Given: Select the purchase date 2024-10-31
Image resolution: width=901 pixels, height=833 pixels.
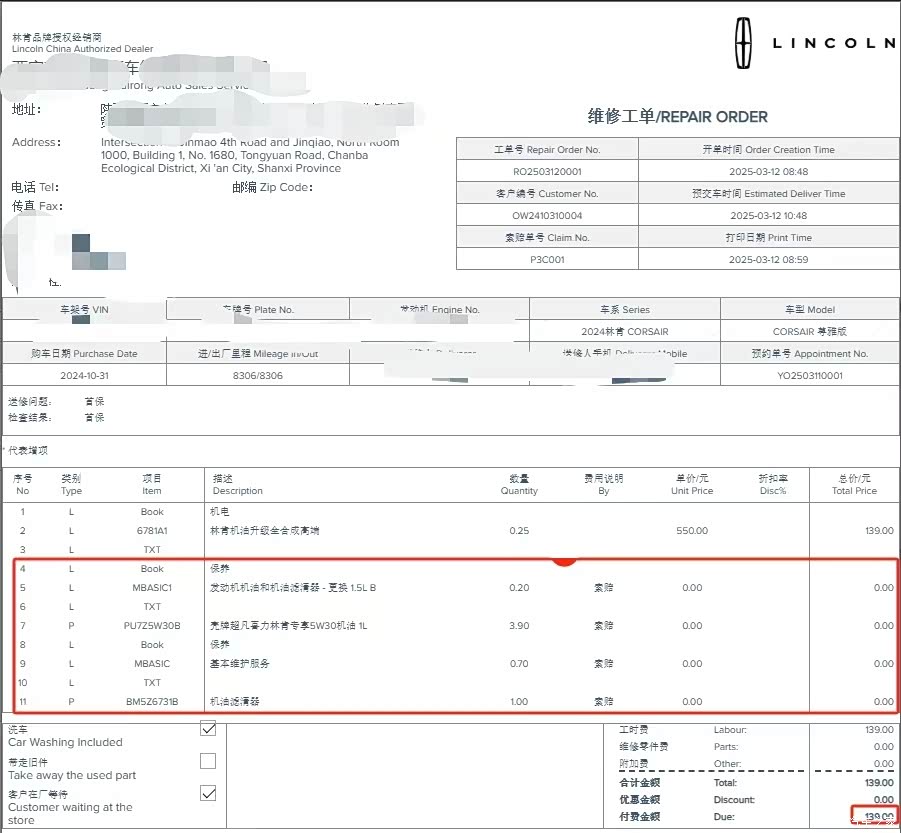Looking at the screenshot, I should tap(84, 376).
